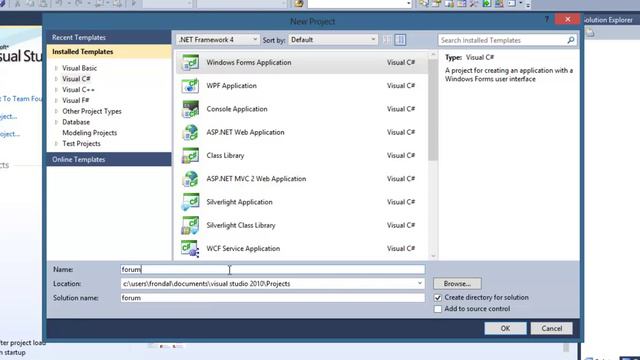Select Visual C# in the templates tree

(76, 79)
